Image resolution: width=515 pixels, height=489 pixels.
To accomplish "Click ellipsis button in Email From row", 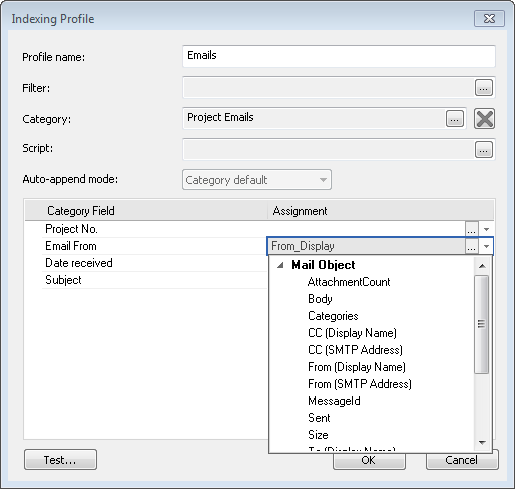I will click(x=471, y=246).
